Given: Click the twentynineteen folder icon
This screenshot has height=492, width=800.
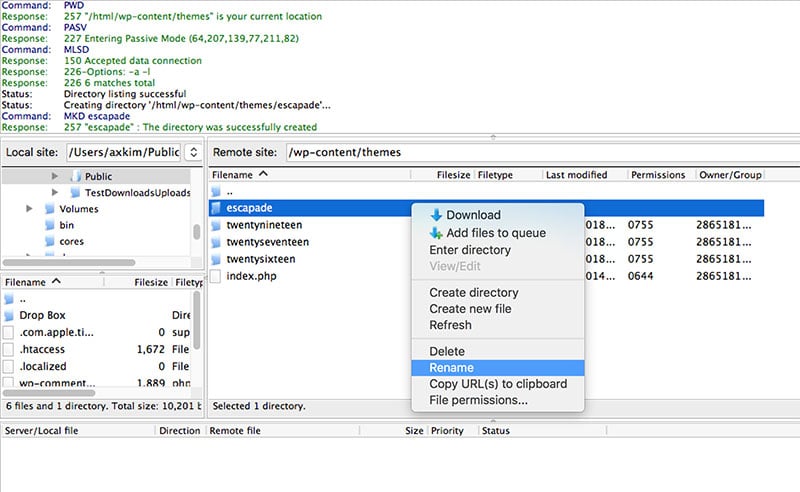Looking at the screenshot, I should (216, 225).
